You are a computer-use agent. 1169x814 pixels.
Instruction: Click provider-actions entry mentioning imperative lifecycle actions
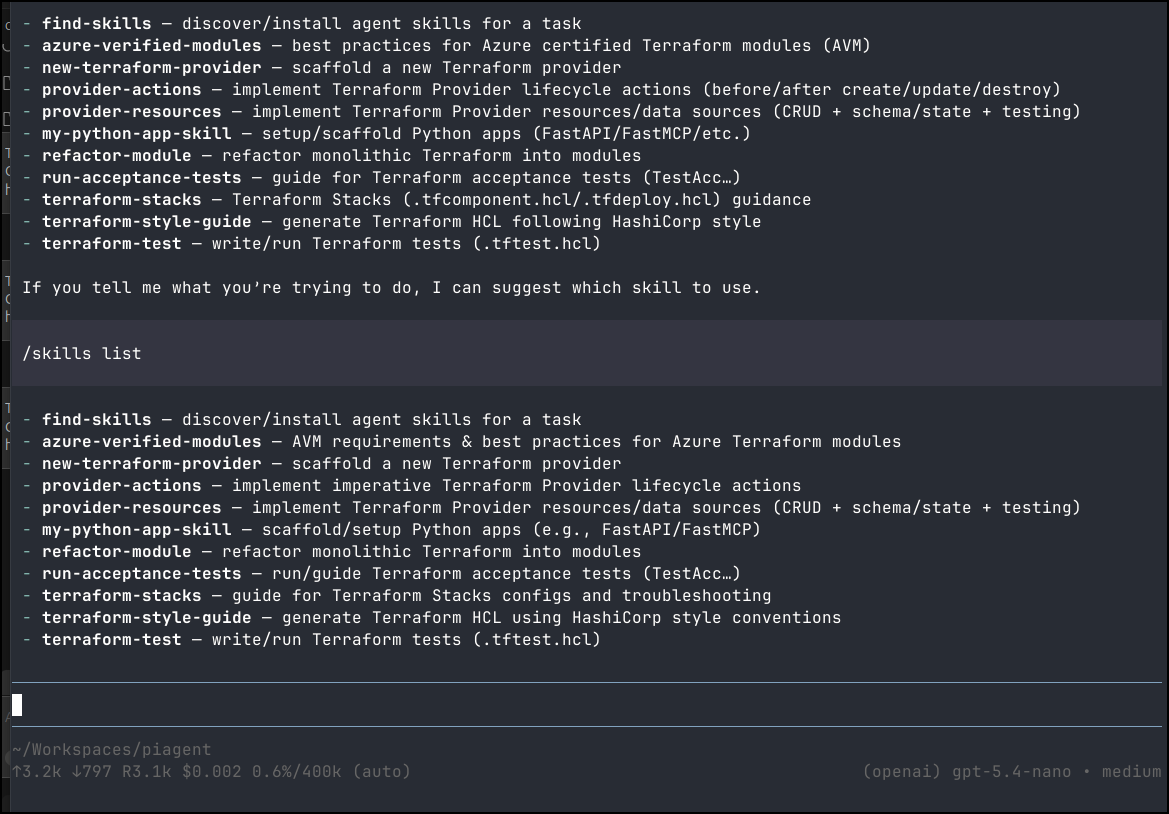[x=122, y=485]
